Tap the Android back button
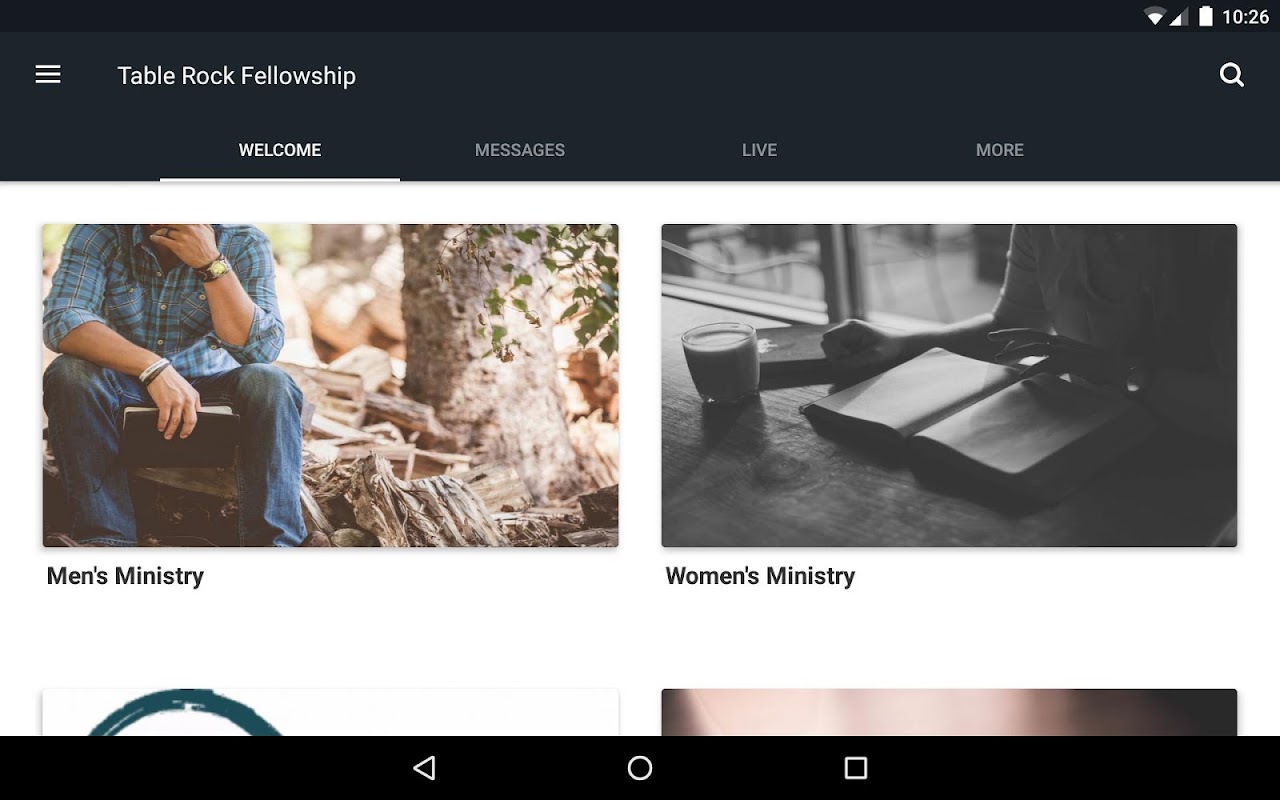Image resolution: width=1280 pixels, height=800 pixels. pyautogui.click(x=425, y=768)
